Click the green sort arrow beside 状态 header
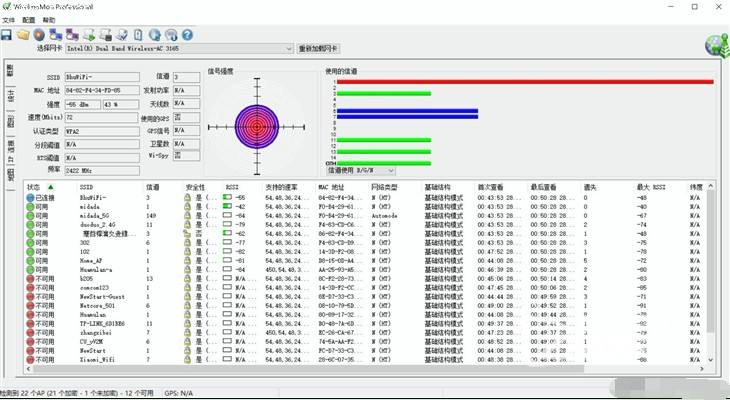This screenshot has height=400, width=730. [51, 187]
